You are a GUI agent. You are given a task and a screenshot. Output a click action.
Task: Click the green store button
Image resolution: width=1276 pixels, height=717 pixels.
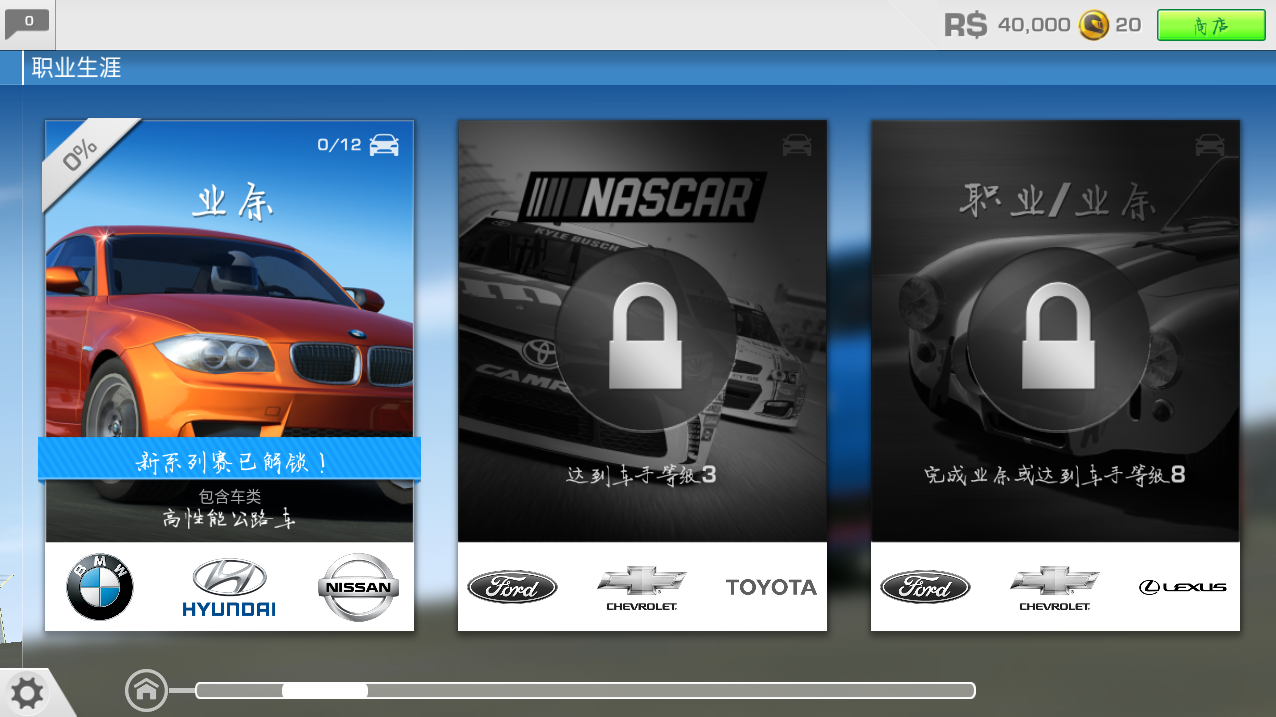click(x=1211, y=25)
